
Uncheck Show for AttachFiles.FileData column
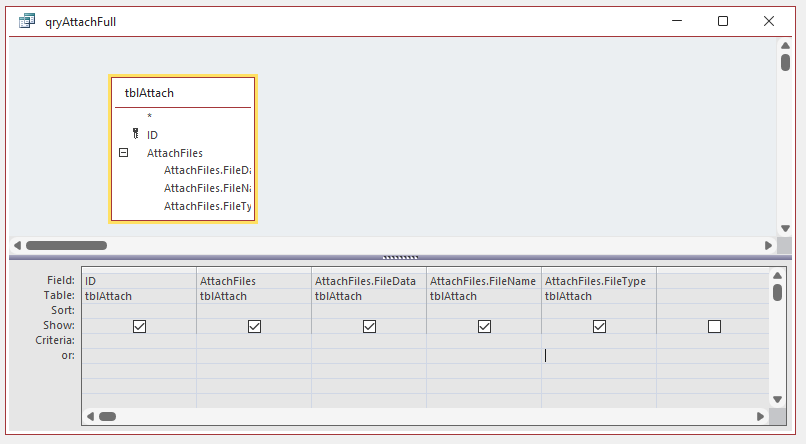click(x=370, y=326)
